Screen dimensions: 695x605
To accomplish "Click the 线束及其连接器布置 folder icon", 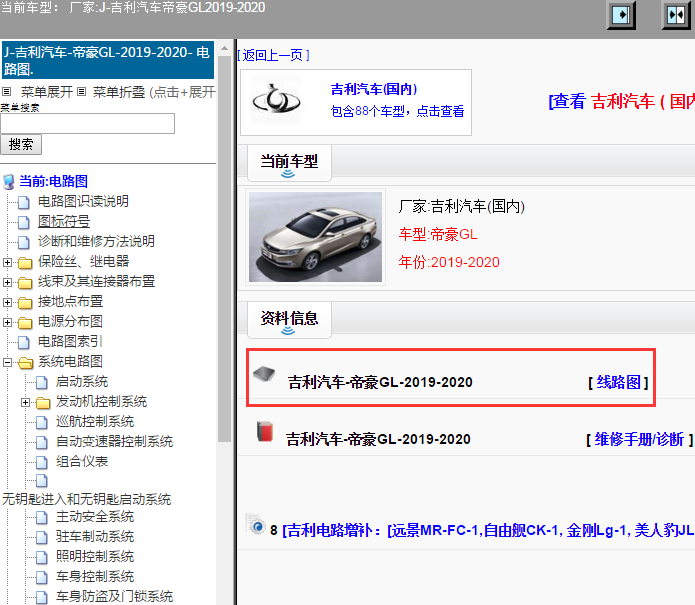I will (x=25, y=283).
